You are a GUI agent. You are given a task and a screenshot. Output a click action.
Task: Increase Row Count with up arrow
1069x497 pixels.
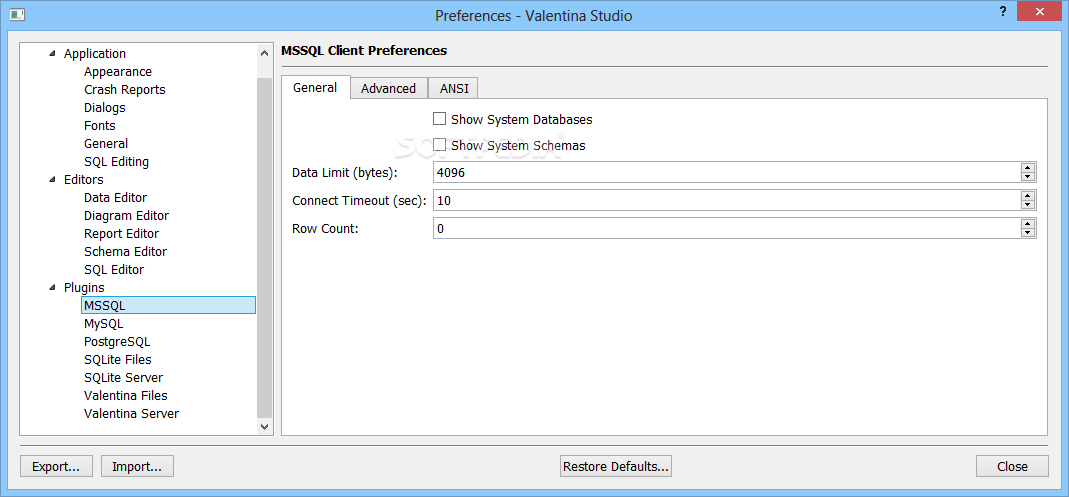1027,224
